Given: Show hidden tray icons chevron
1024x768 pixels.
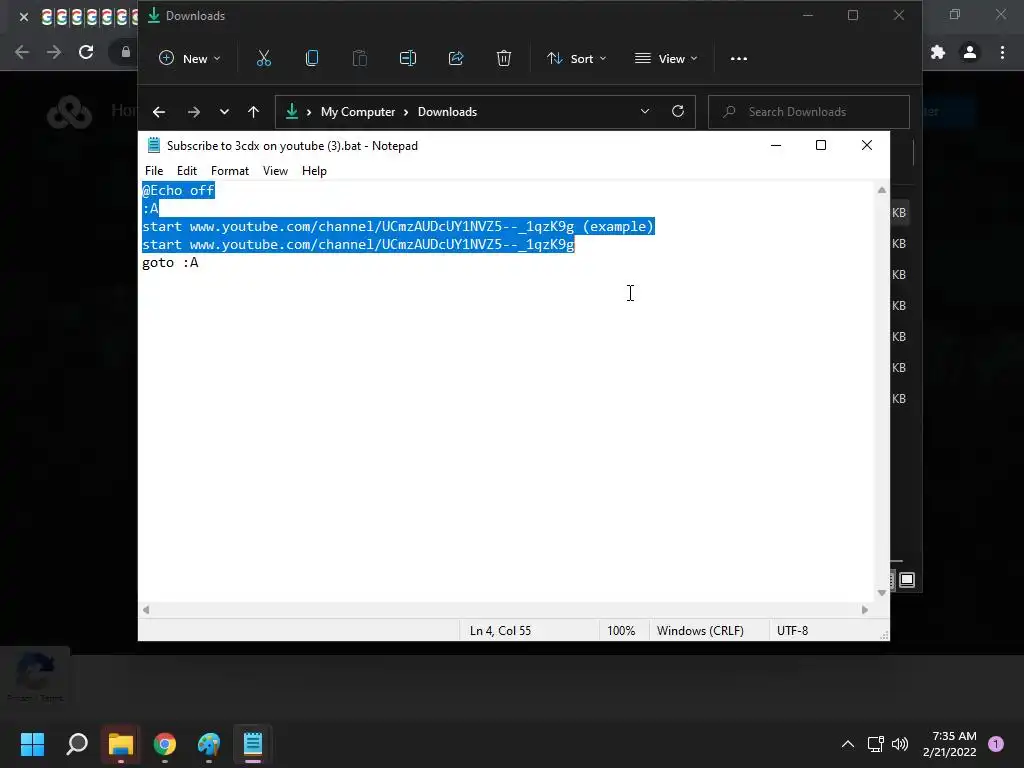Looking at the screenshot, I should pyautogui.click(x=848, y=744).
